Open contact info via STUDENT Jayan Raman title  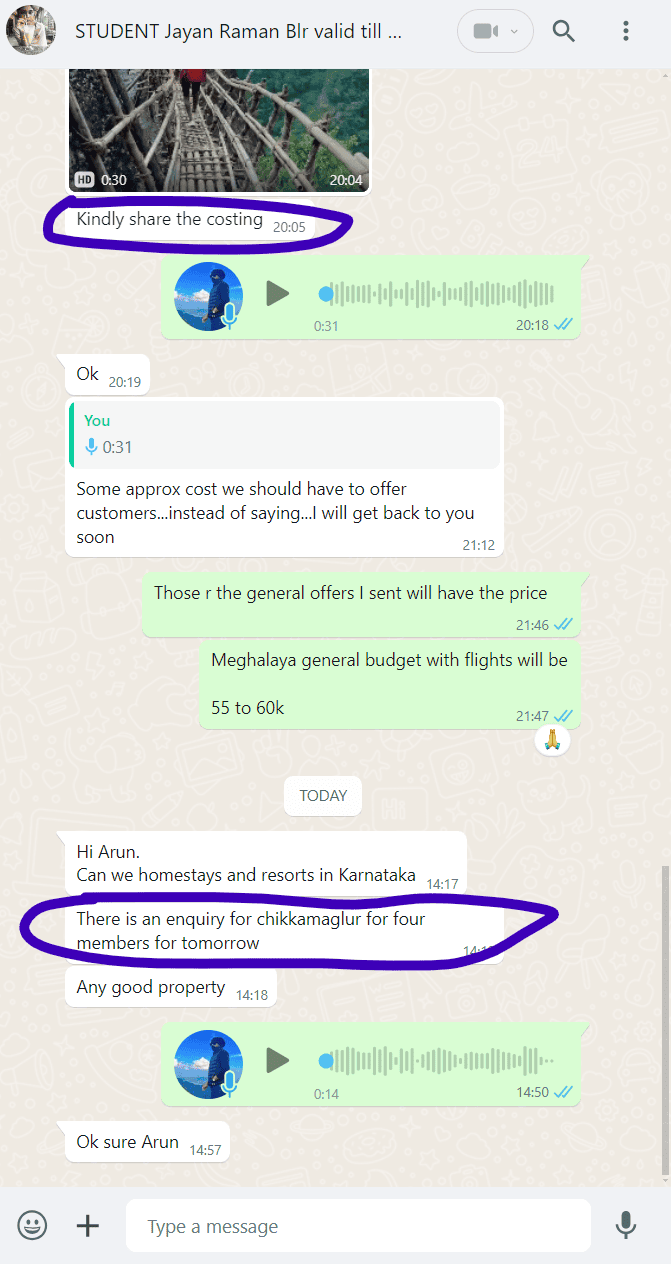[x=239, y=31]
